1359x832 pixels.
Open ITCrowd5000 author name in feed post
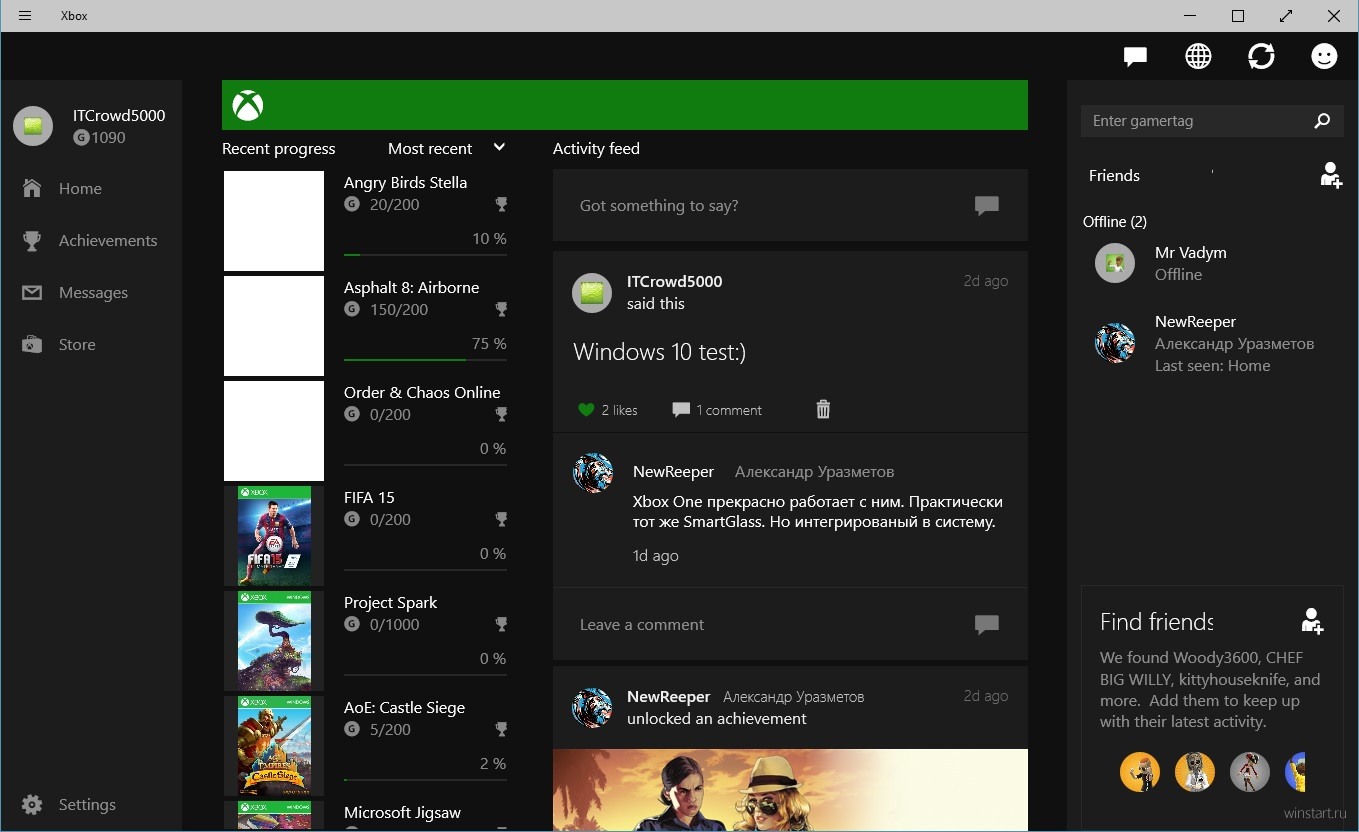pyautogui.click(x=674, y=281)
